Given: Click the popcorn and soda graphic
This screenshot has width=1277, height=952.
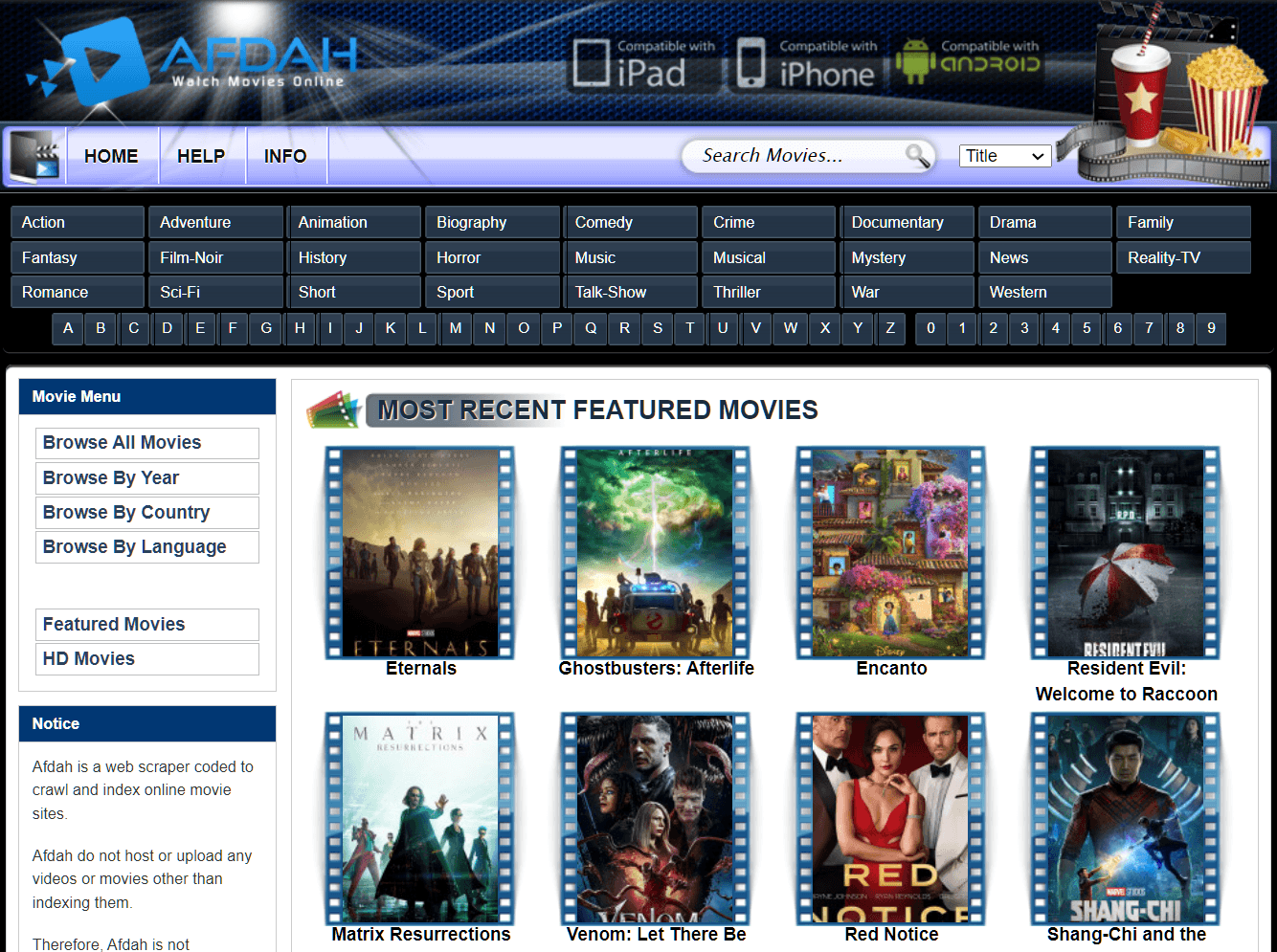Looking at the screenshot, I should pyautogui.click(x=1187, y=91).
